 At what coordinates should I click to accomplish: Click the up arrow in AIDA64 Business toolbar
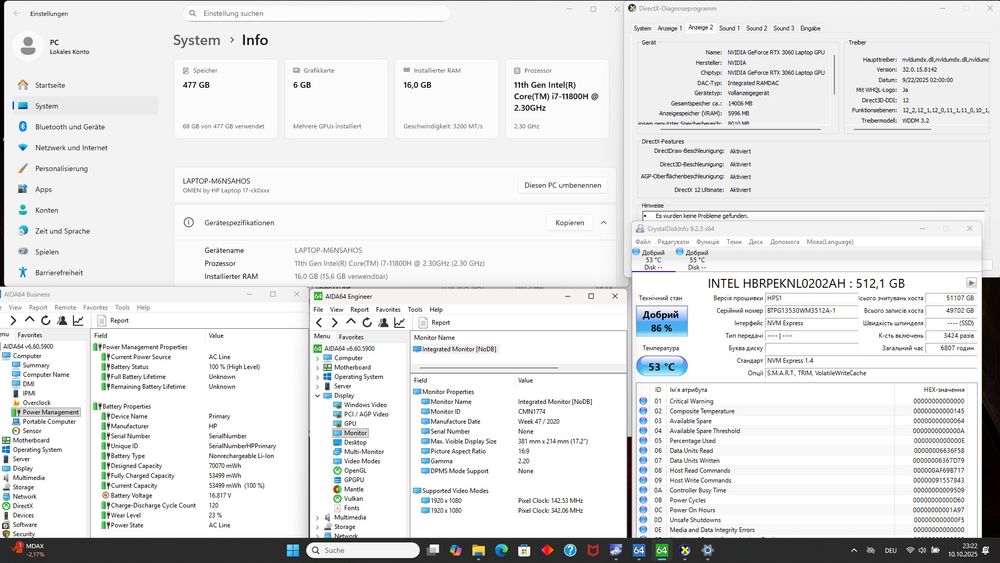pyautogui.click(x=29, y=320)
